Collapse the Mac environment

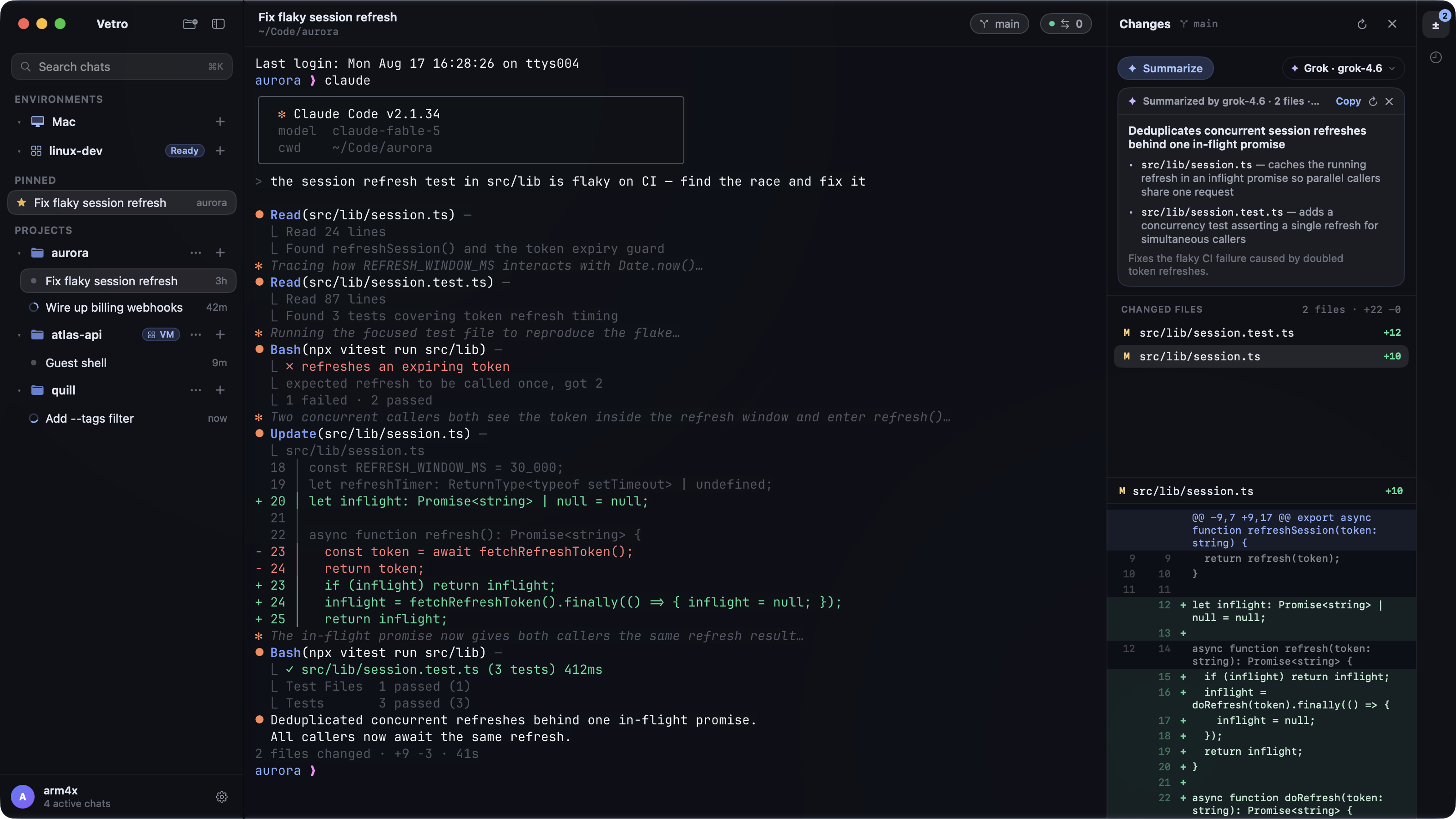pyautogui.click(x=19, y=122)
